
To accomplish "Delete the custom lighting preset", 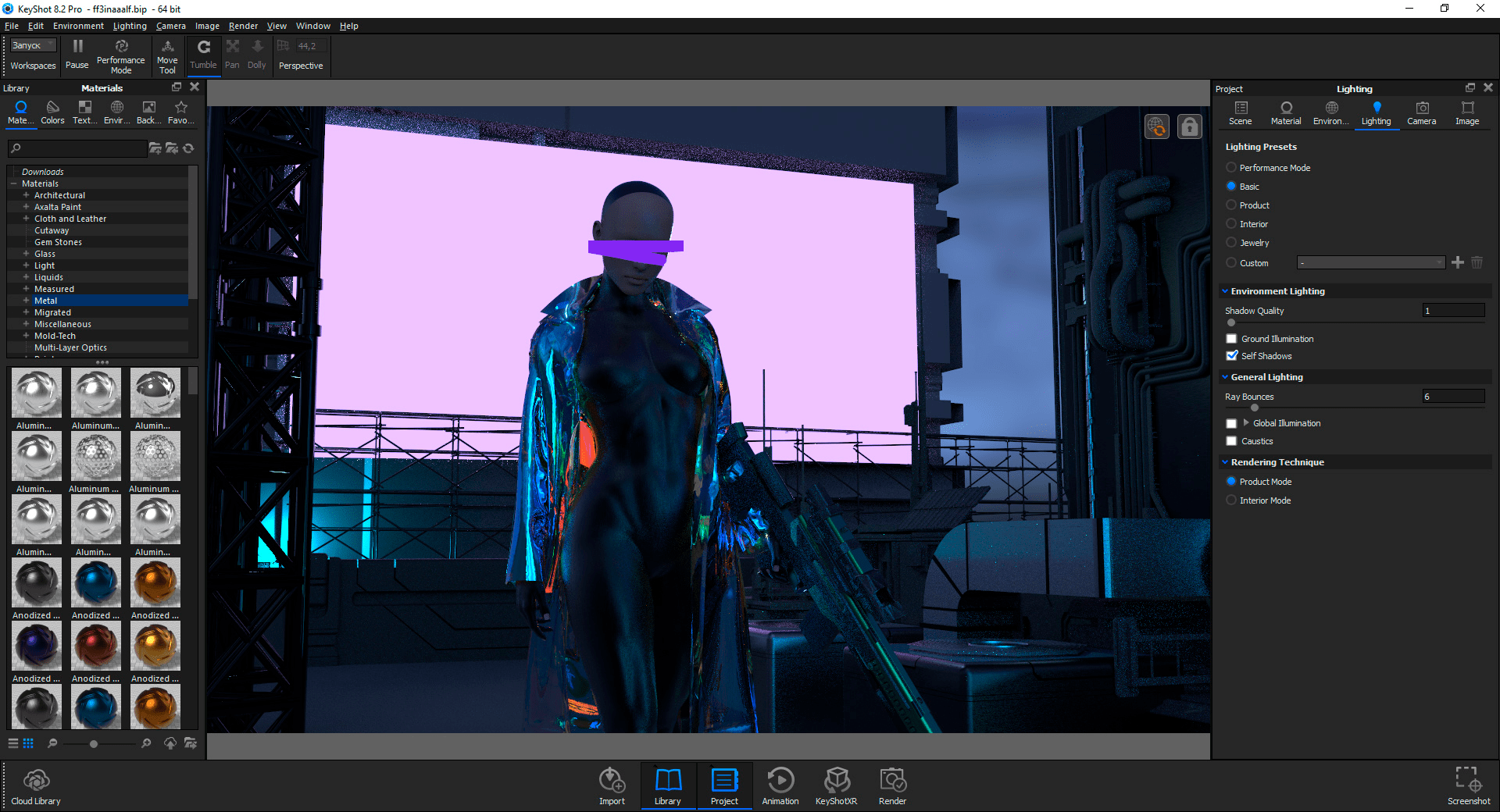I will 1477,262.
